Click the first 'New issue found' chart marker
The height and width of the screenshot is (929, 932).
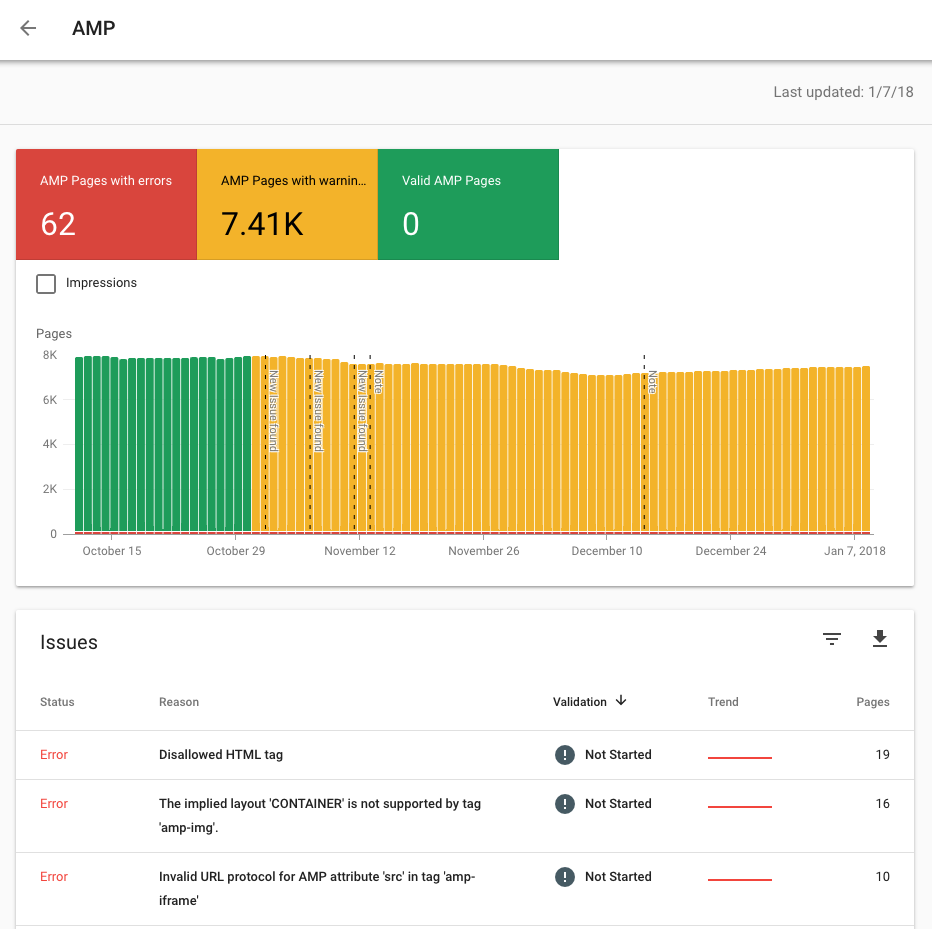point(273,411)
